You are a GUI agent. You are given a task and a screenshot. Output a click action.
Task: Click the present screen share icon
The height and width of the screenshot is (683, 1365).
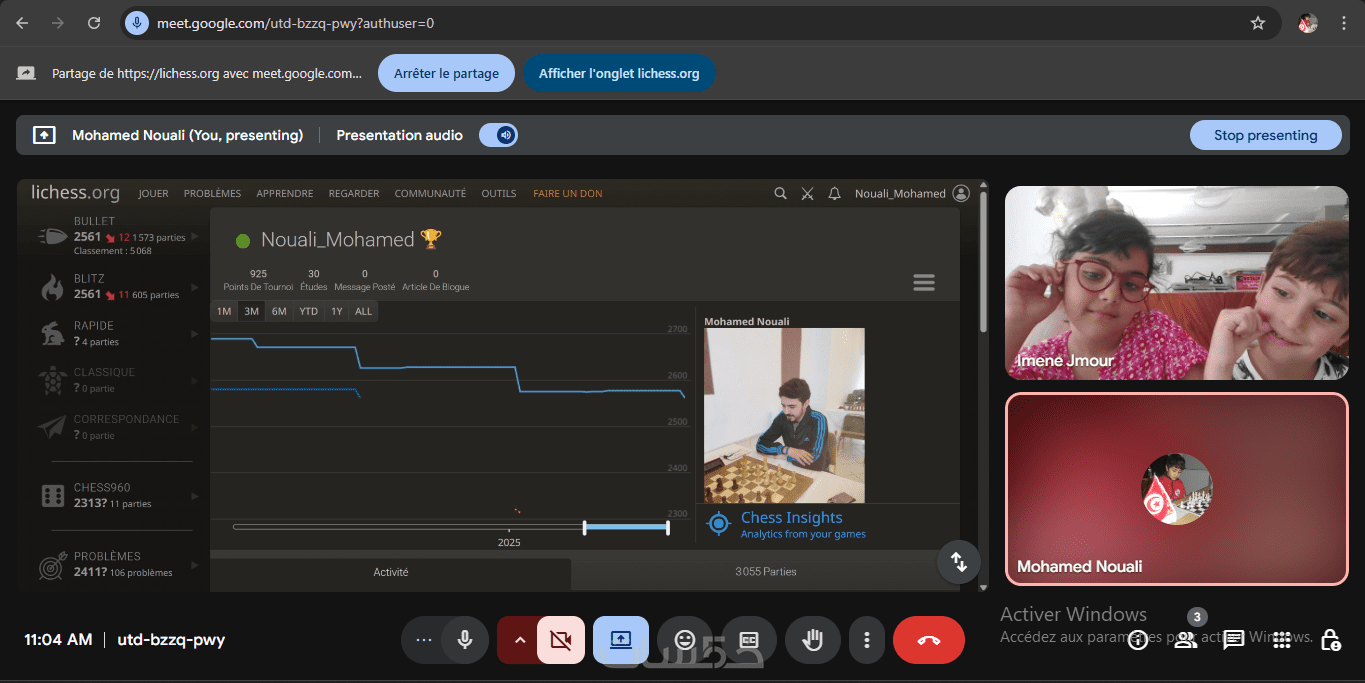click(621, 640)
